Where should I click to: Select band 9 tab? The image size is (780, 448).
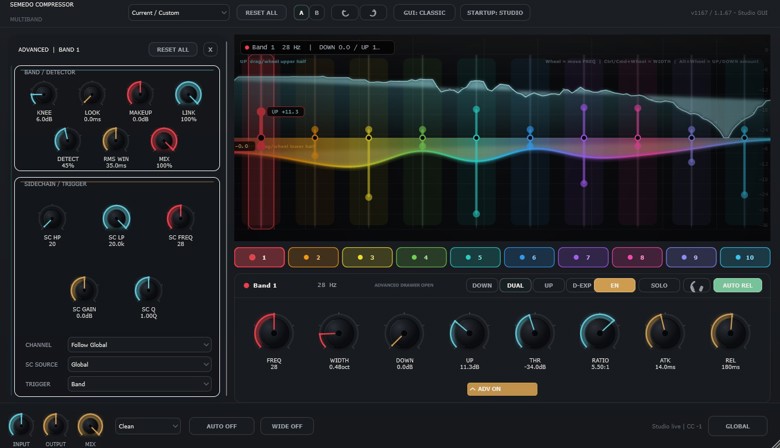click(x=691, y=258)
